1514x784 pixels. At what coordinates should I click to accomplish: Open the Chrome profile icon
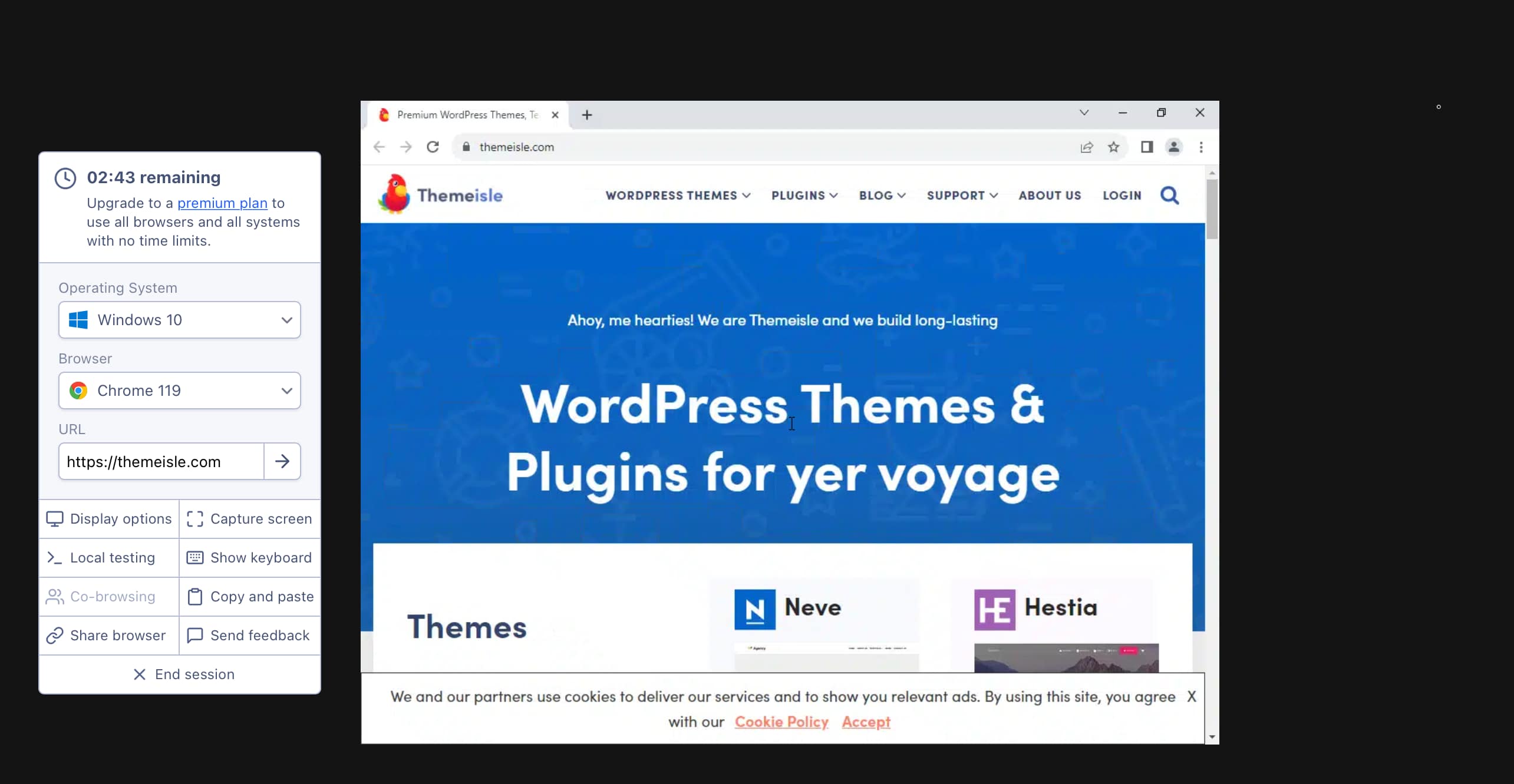(1174, 147)
